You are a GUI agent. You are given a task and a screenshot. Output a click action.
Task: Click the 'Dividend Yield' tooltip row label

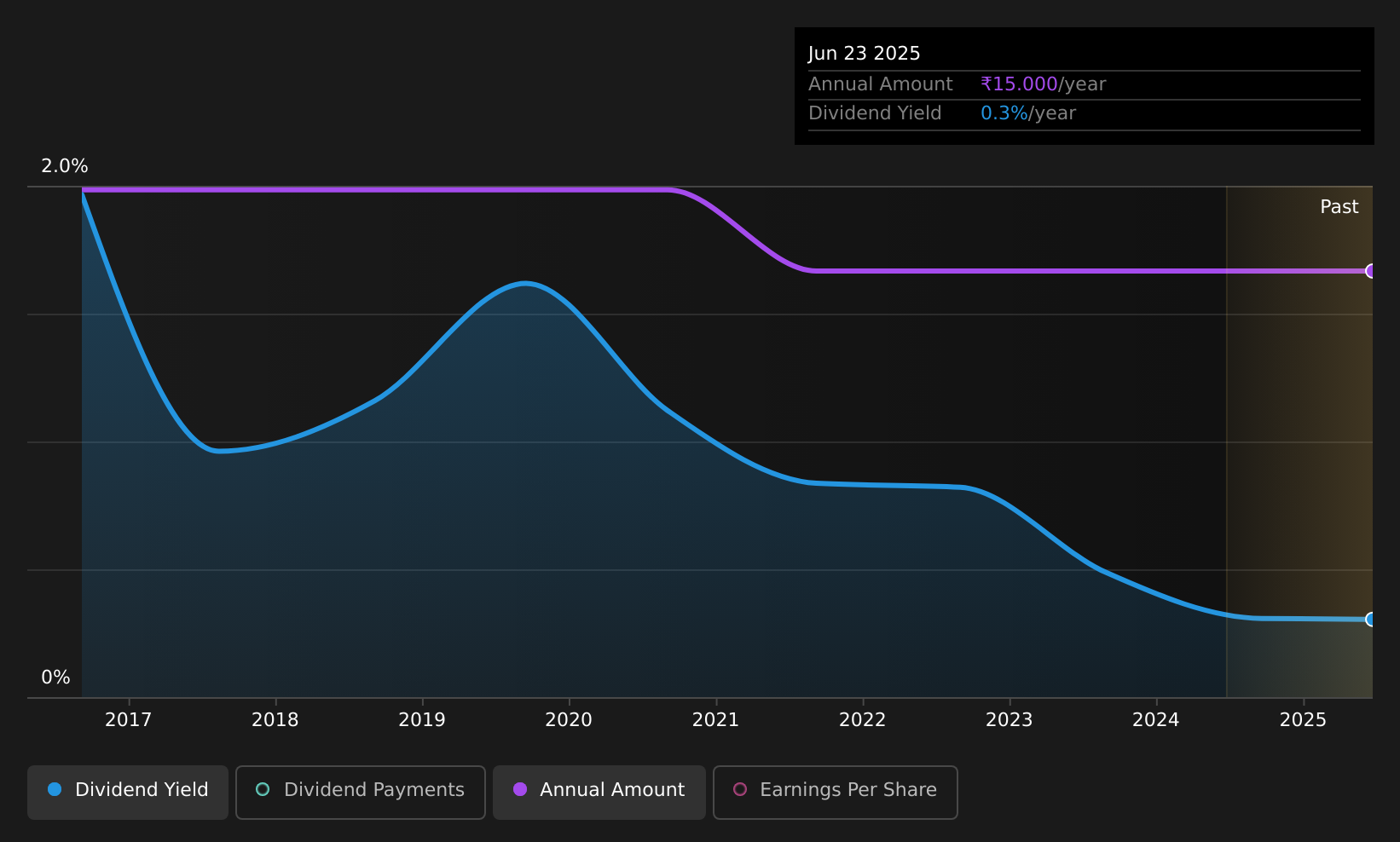(x=875, y=113)
